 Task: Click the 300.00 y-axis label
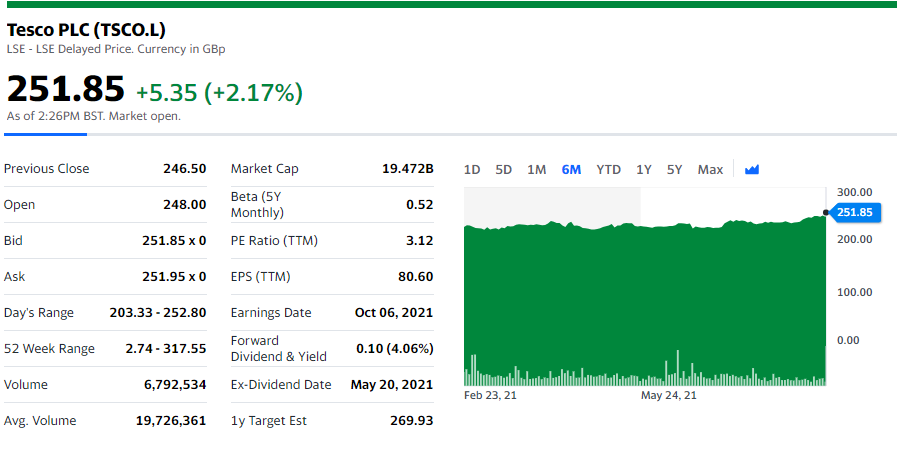[x=855, y=192]
